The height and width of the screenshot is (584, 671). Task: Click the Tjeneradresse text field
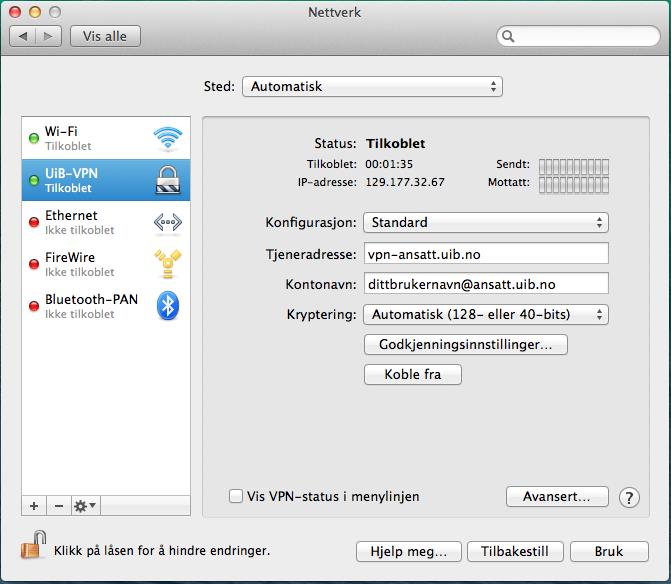click(x=485, y=253)
